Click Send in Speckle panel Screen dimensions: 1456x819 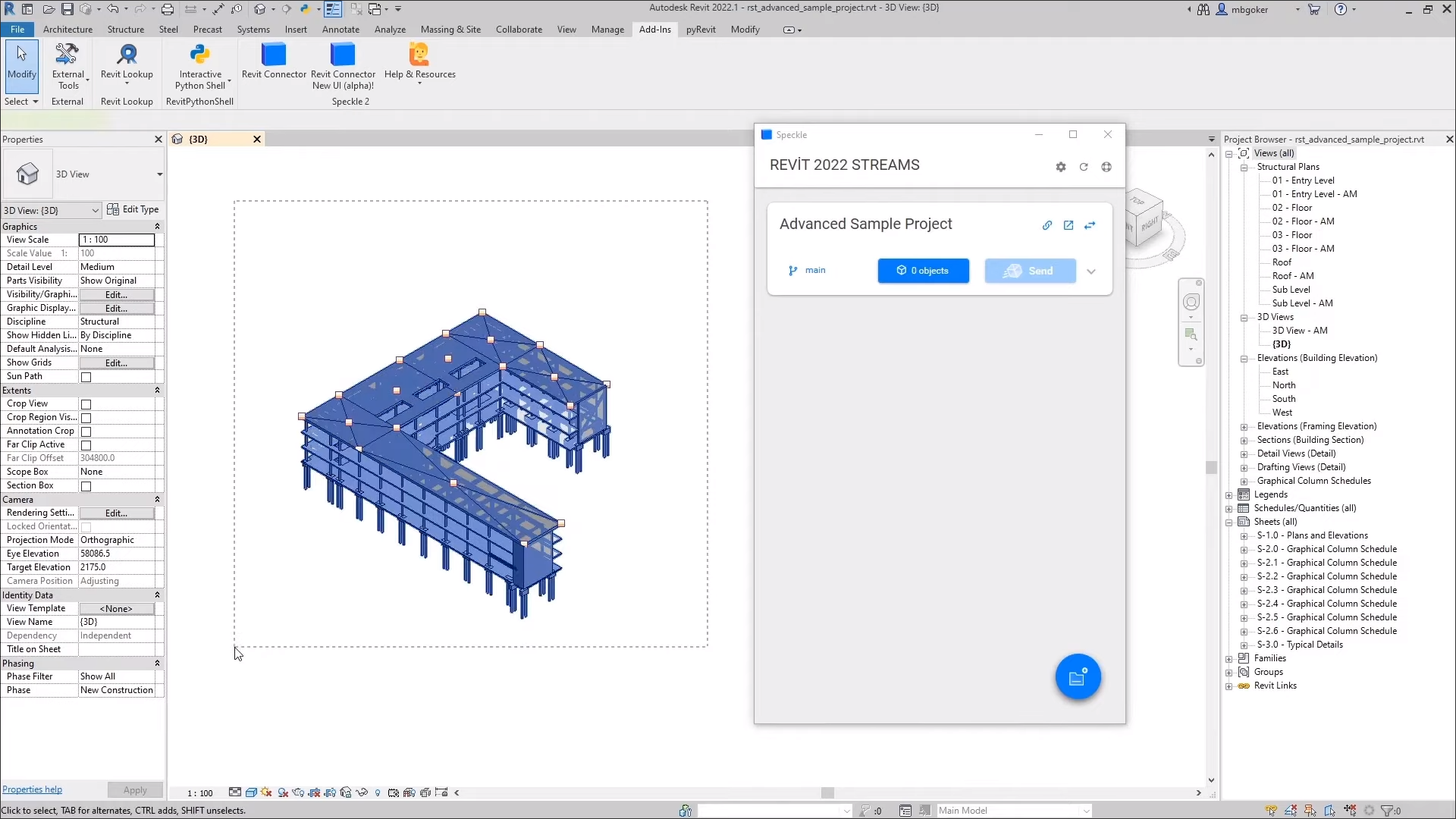pyautogui.click(x=1030, y=271)
